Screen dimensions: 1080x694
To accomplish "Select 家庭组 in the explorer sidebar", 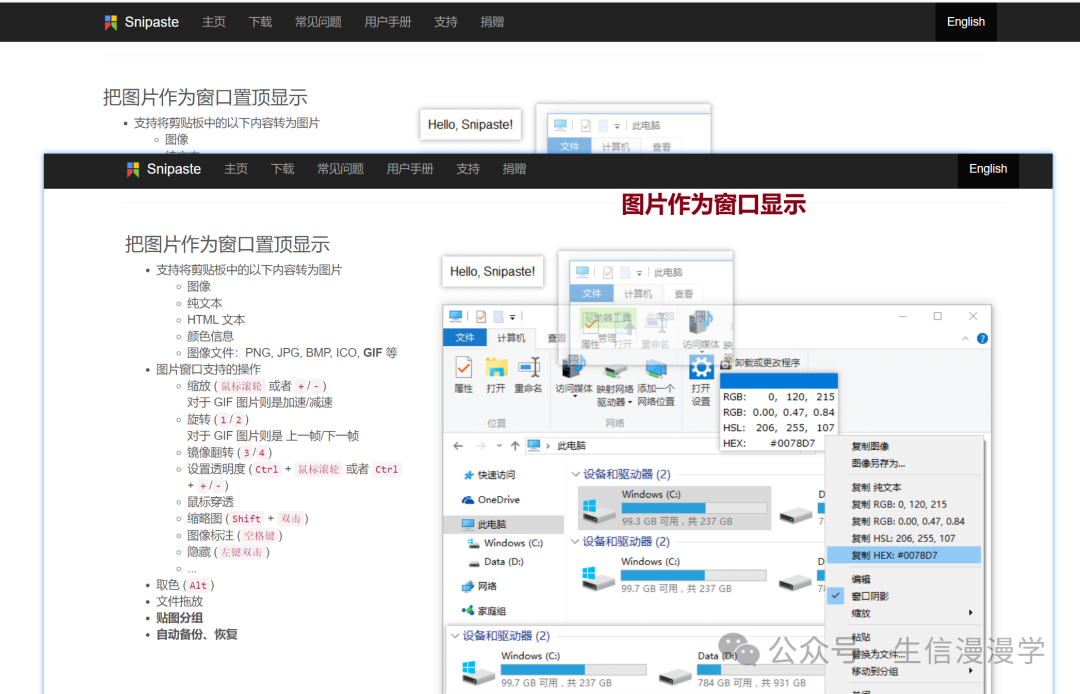I will 484,611.
